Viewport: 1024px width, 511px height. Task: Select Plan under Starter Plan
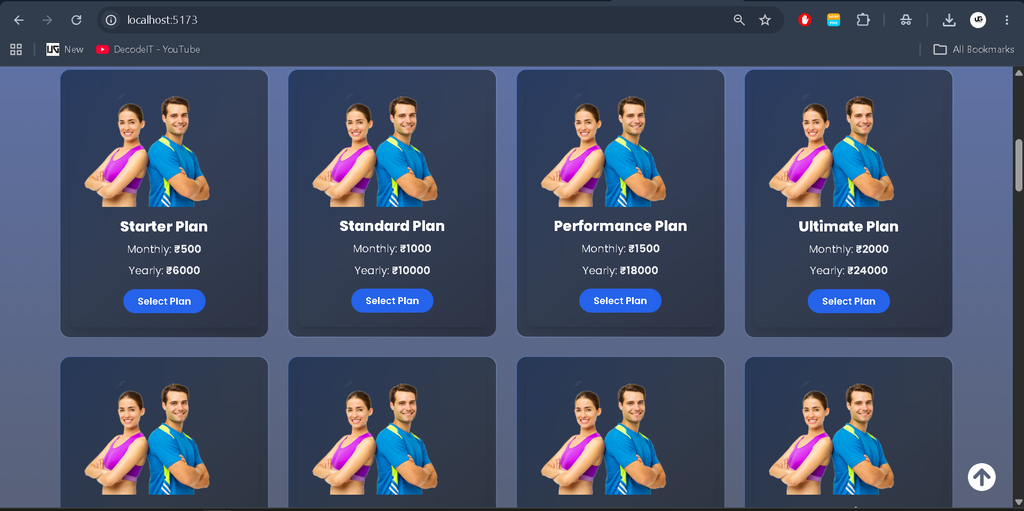click(165, 301)
